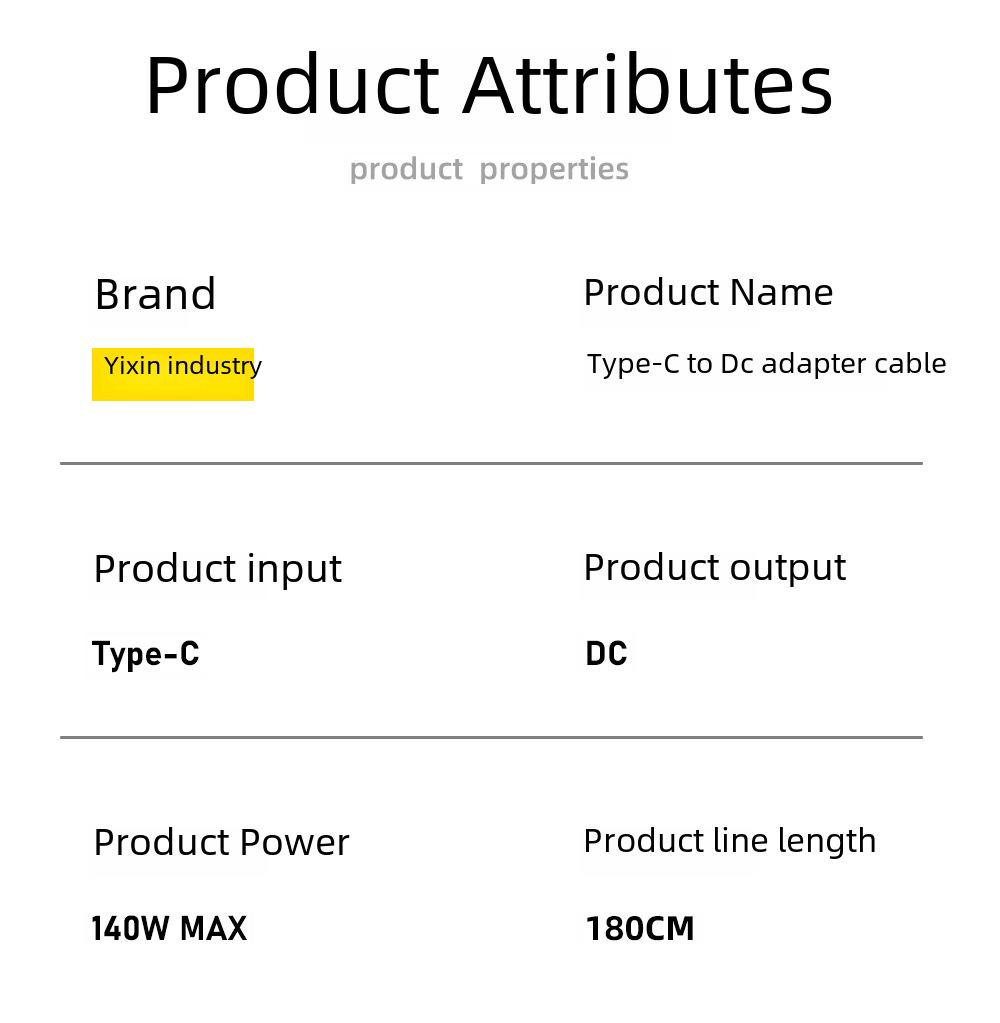
Task: Select the product properties subtitle
Action: click(489, 169)
